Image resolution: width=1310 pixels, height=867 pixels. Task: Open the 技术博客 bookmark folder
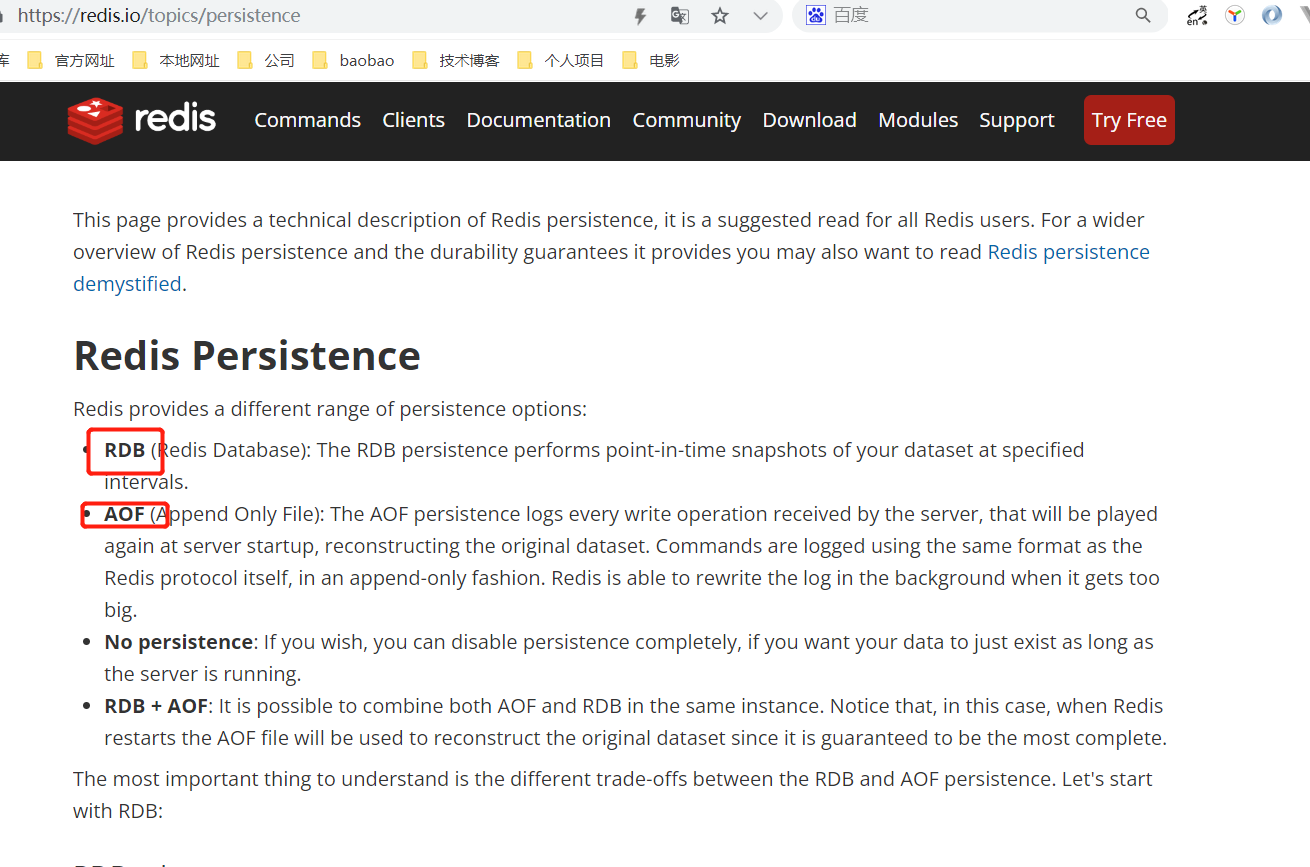pyautogui.click(x=468, y=61)
